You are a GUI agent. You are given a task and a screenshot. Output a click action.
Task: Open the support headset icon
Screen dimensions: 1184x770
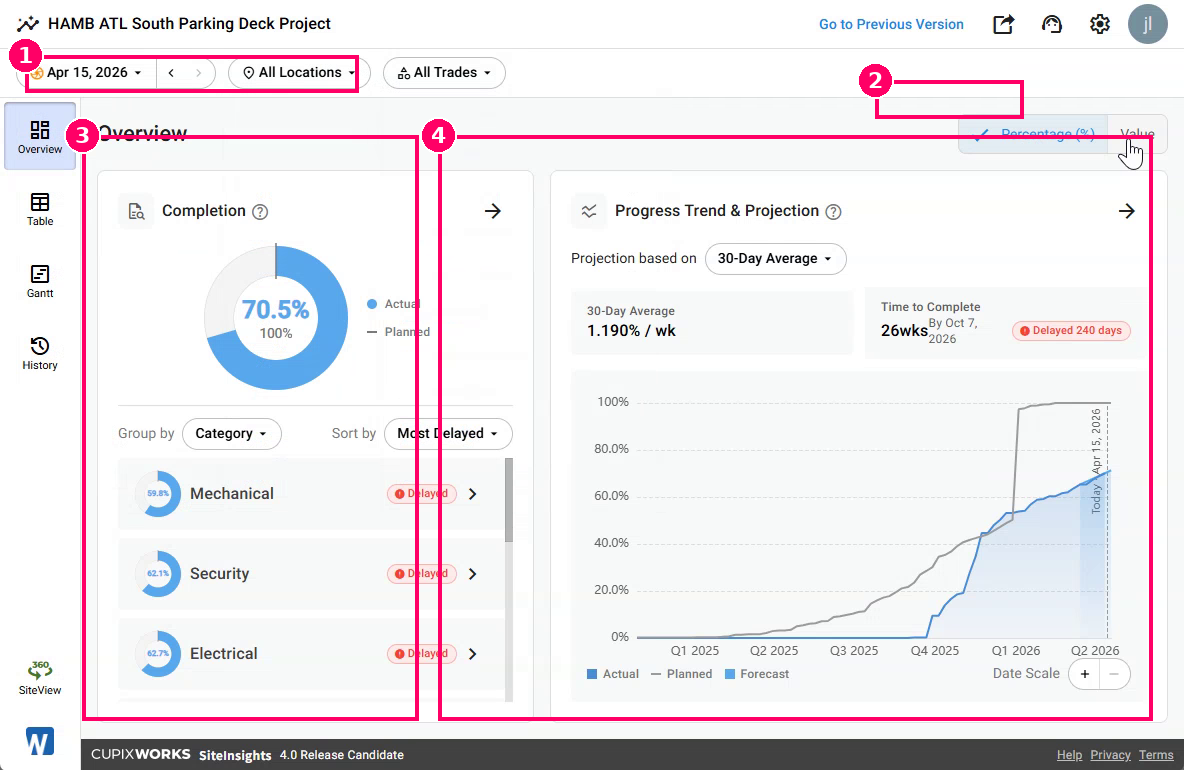tap(1052, 24)
